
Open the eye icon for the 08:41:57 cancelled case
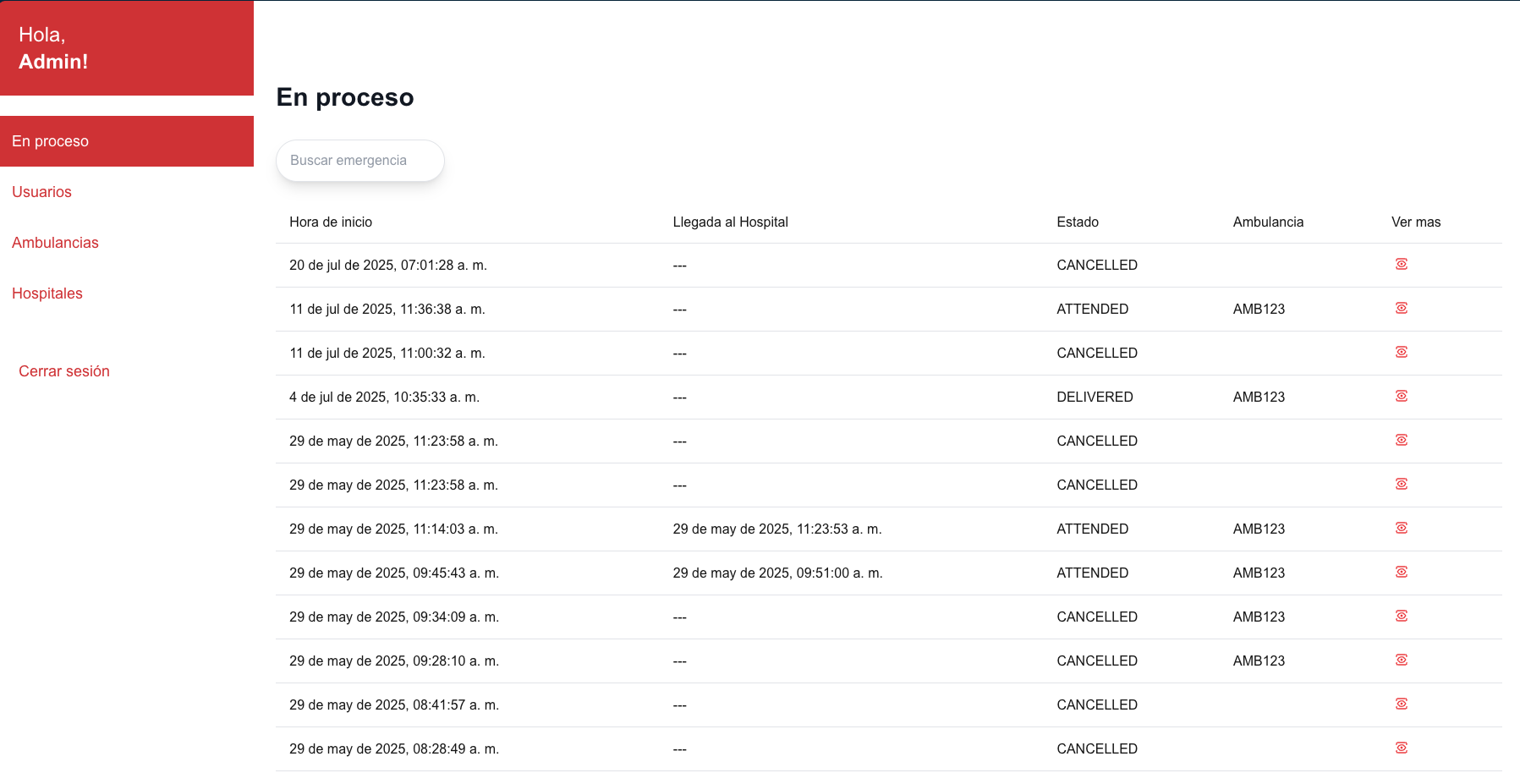pos(1402,703)
